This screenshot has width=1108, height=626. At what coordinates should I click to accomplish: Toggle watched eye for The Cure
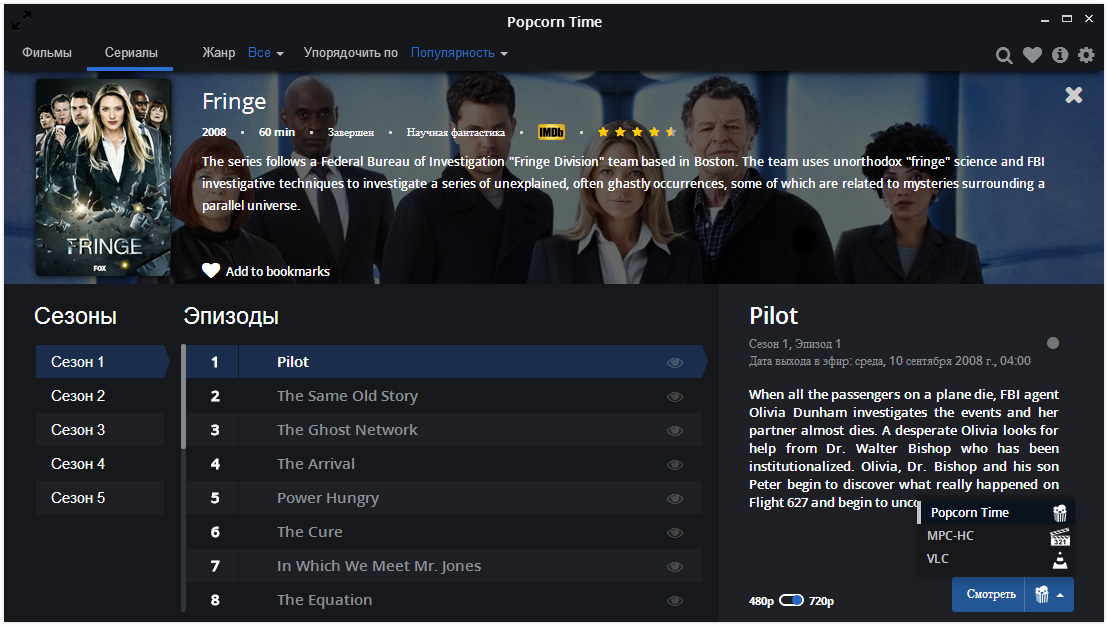[x=675, y=532]
